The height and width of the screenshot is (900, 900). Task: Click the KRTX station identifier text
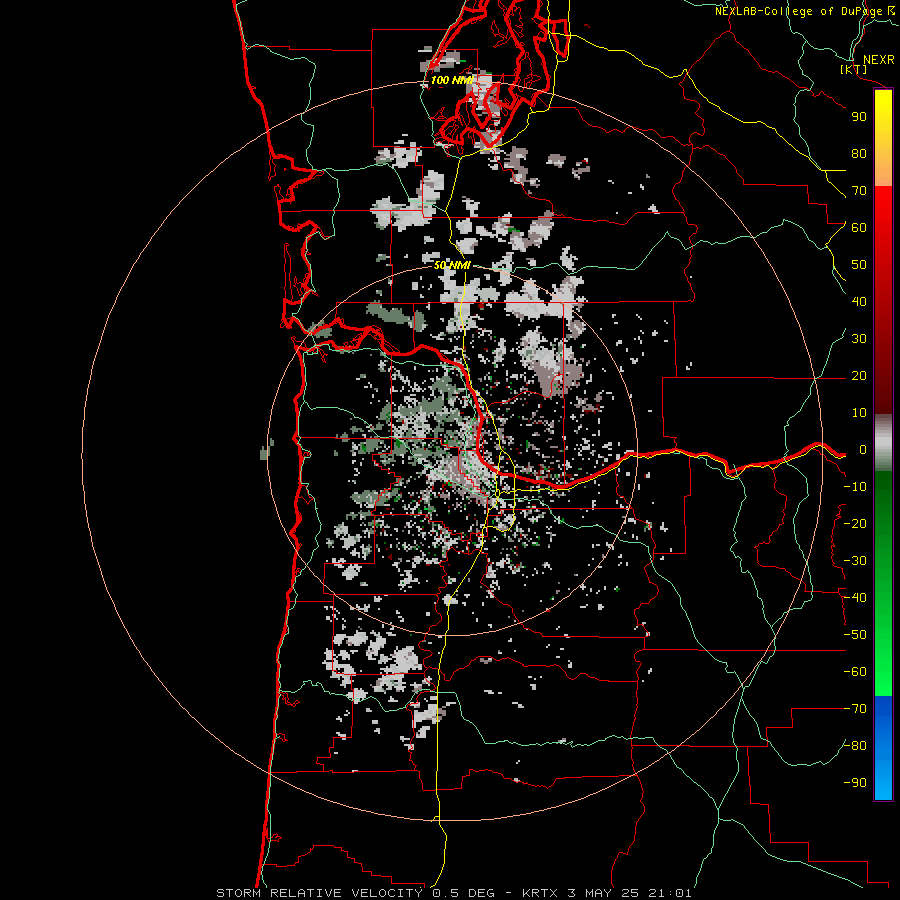(x=540, y=893)
